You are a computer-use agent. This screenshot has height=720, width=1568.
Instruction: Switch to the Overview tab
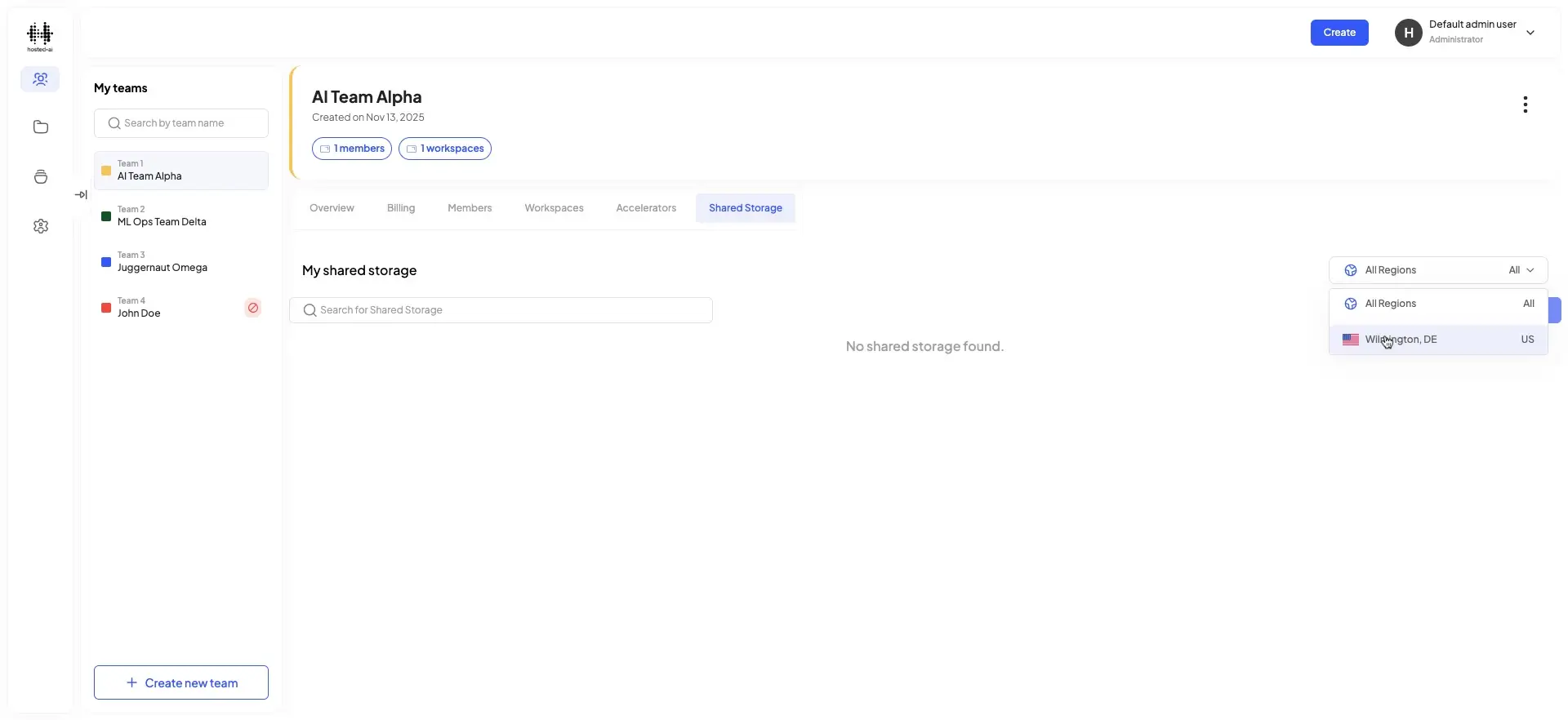(332, 208)
